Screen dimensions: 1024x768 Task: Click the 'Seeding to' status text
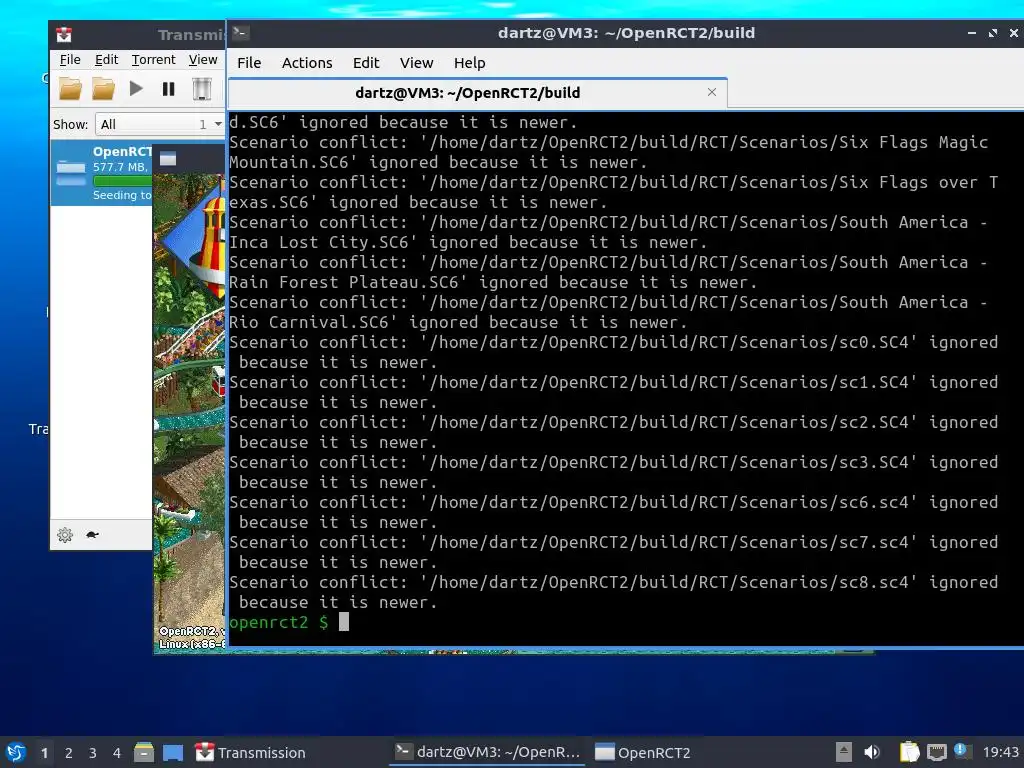(x=122, y=195)
